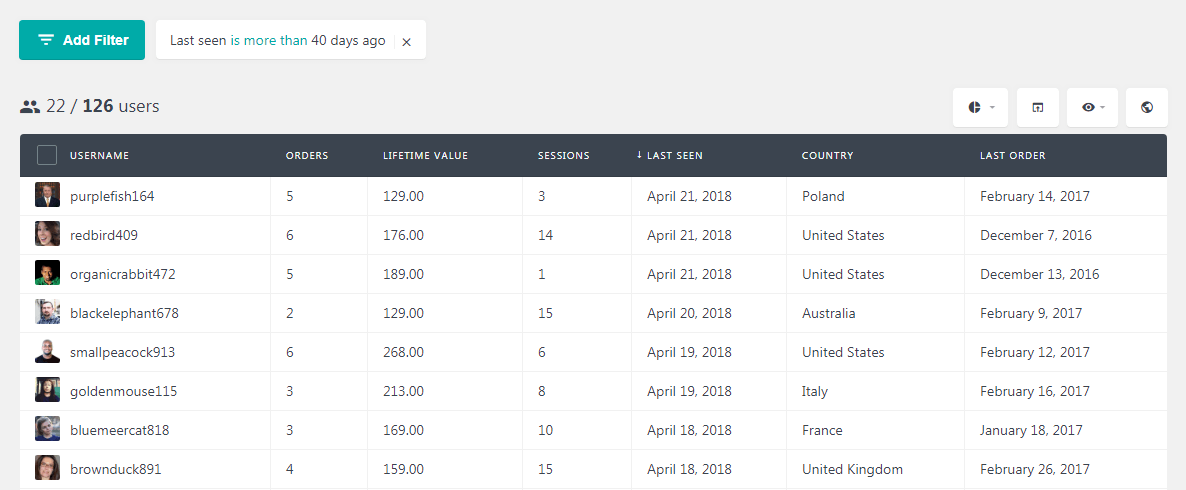Sort by Country column header
This screenshot has height=490, width=1186.
827,156
